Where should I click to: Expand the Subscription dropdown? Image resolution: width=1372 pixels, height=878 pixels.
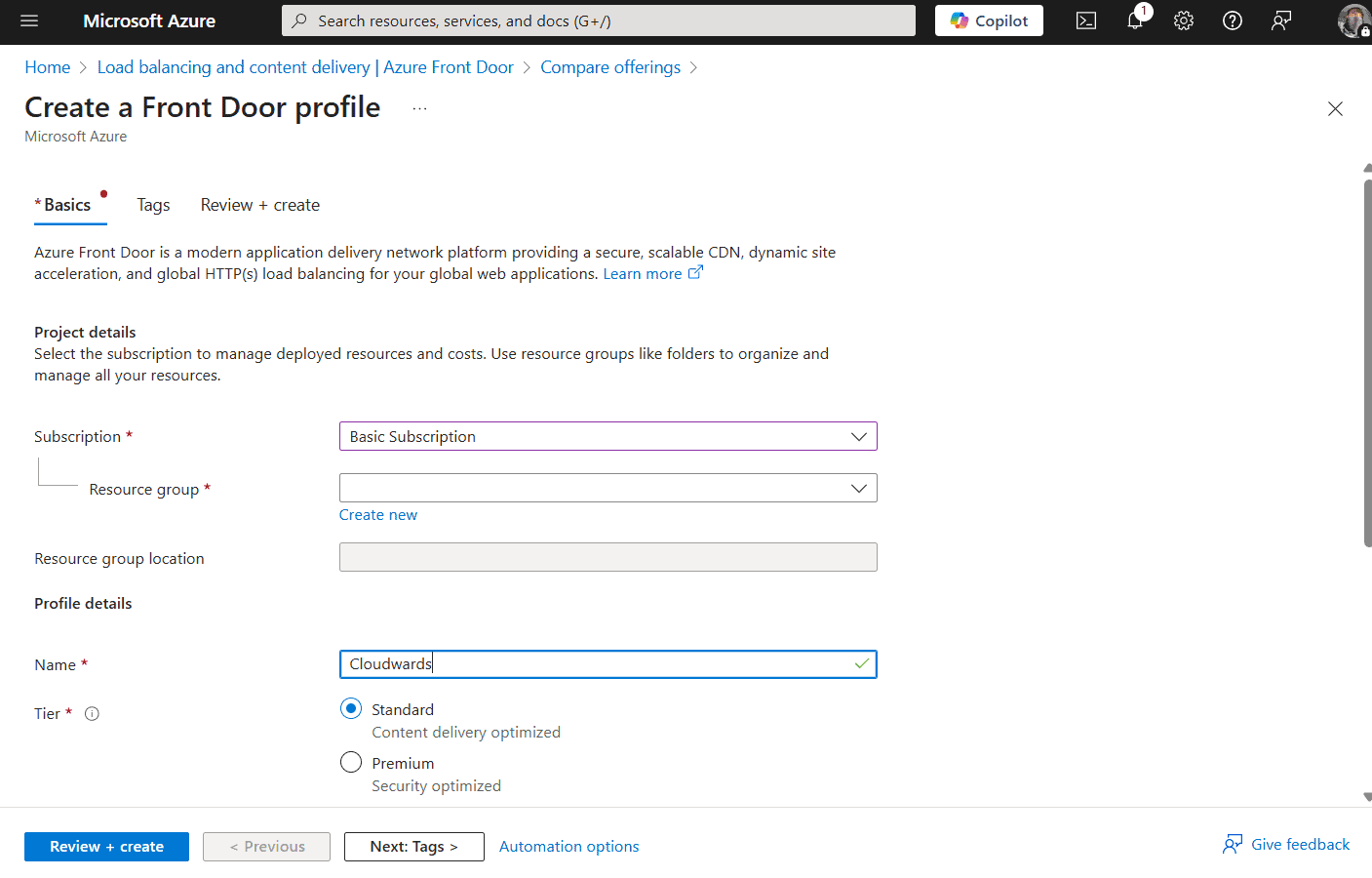click(x=608, y=436)
